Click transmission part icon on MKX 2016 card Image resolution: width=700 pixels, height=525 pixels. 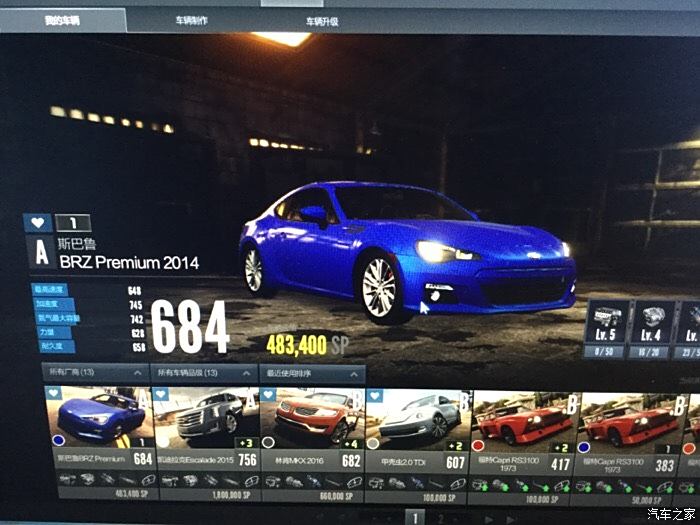point(314,482)
